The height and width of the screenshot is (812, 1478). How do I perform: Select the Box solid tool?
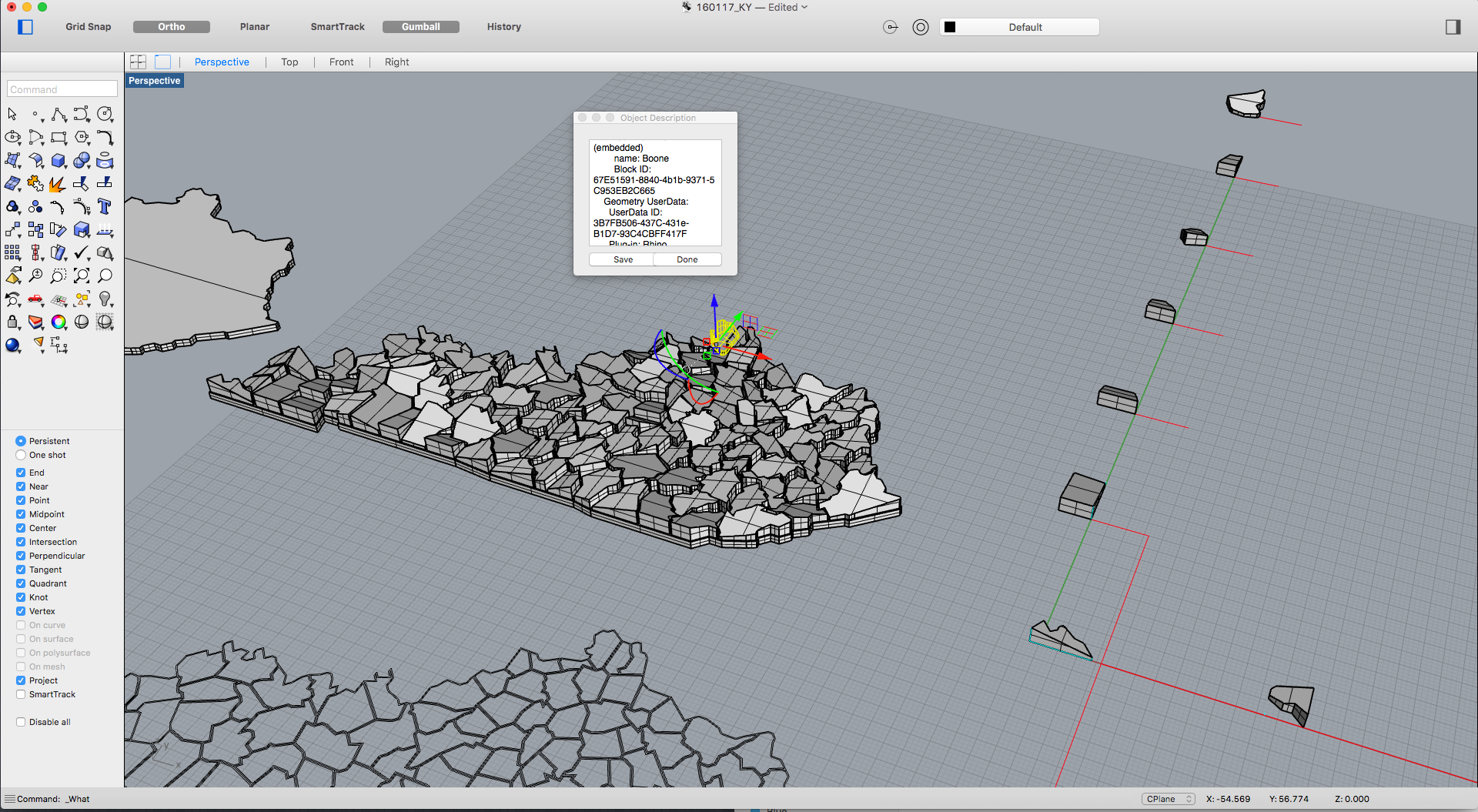point(59,160)
